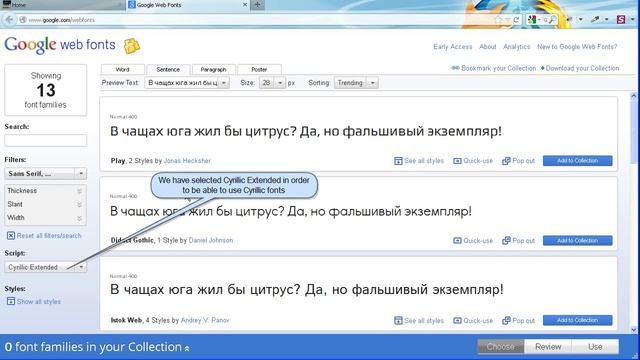Close the Google Web Fonts tab
Screen dimensions: 640x360
click(x=245, y=5)
